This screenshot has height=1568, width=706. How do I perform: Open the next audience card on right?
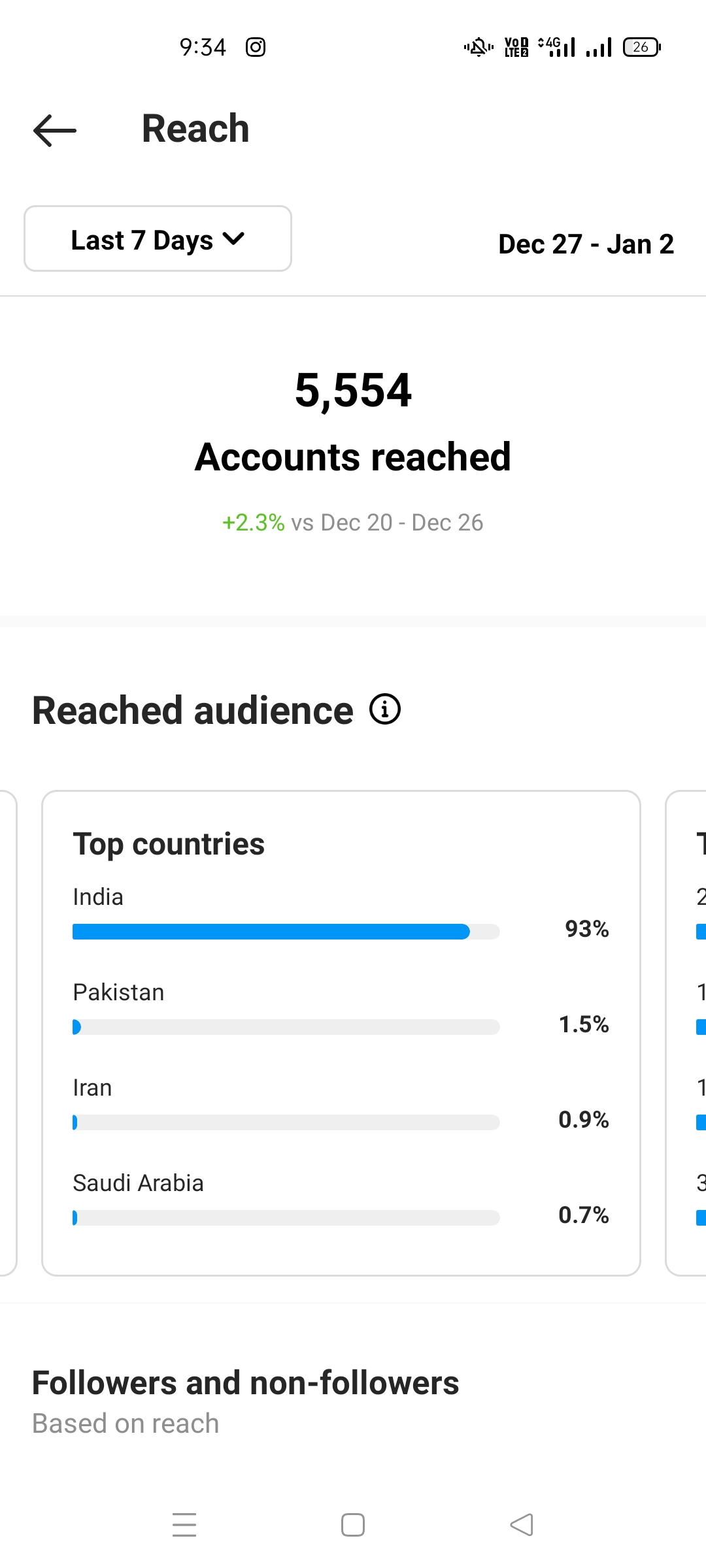point(686,1033)
